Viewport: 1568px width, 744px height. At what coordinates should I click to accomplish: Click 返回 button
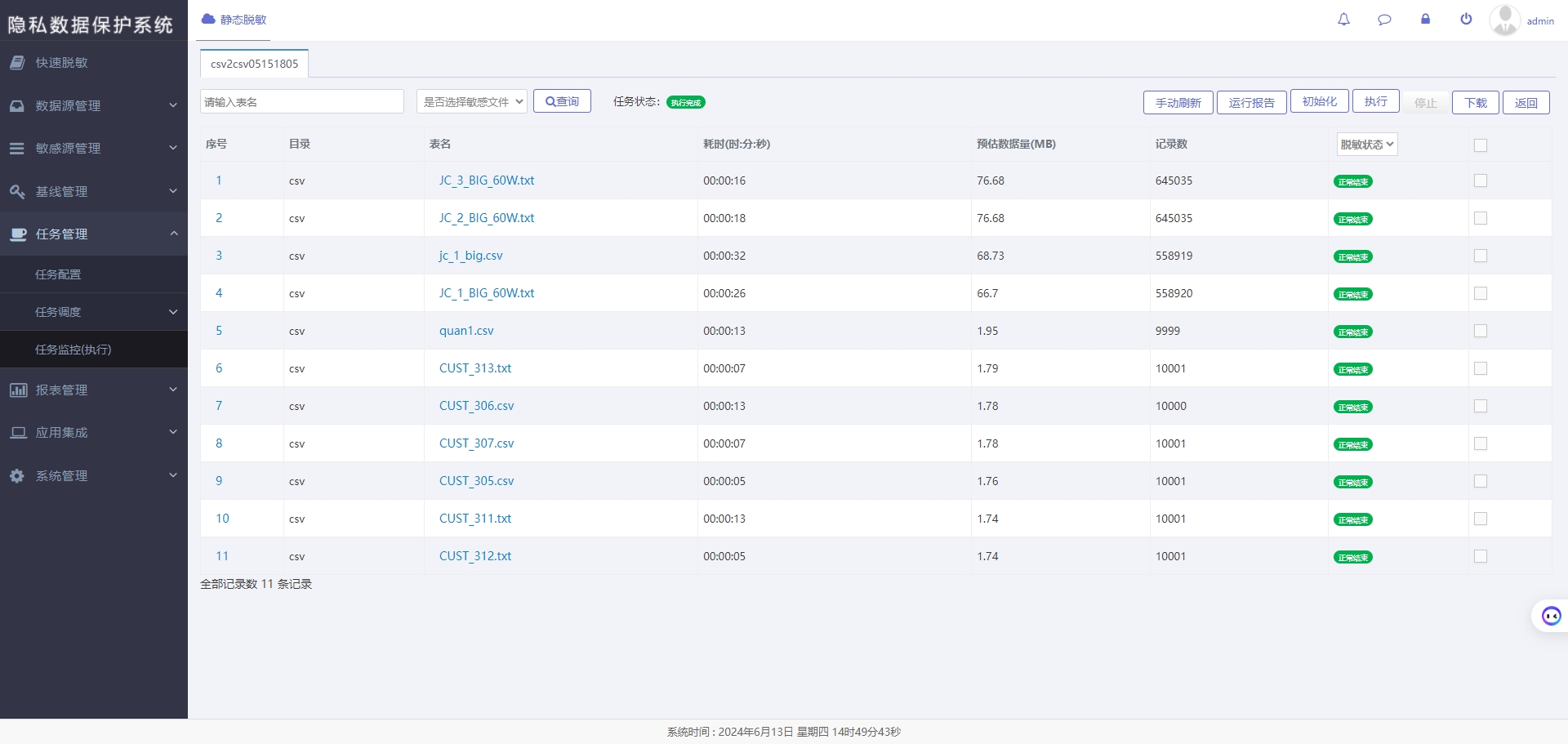[1526, 102]
